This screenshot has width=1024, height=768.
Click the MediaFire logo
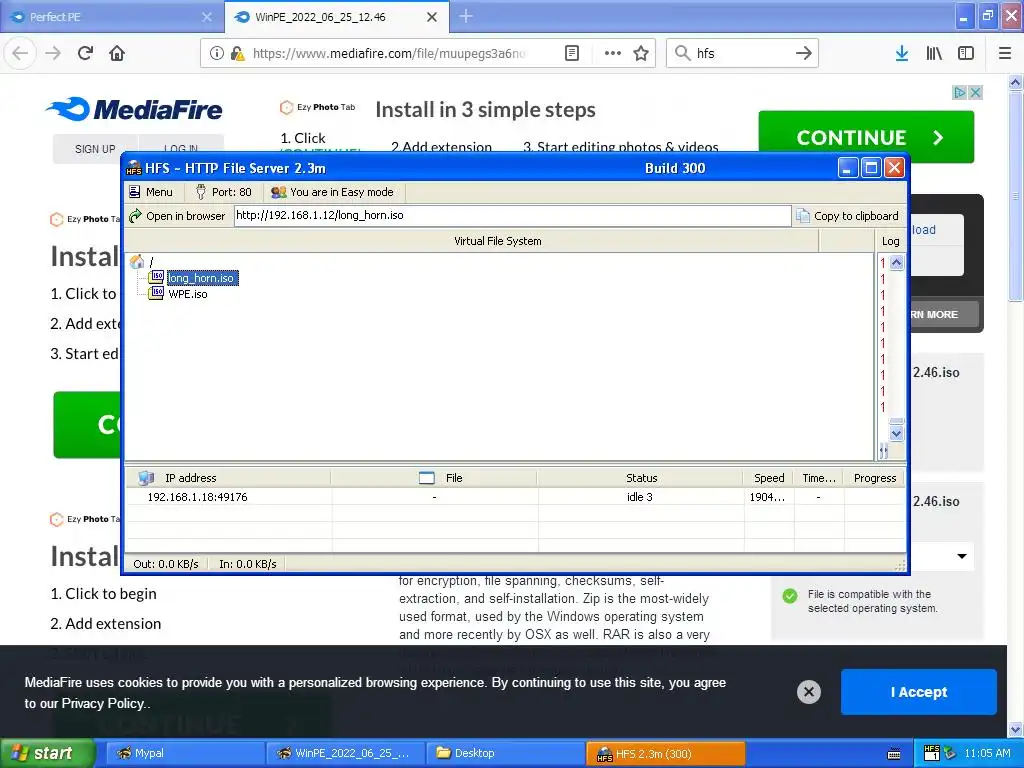pyautogui.click(x=134, y=109)
